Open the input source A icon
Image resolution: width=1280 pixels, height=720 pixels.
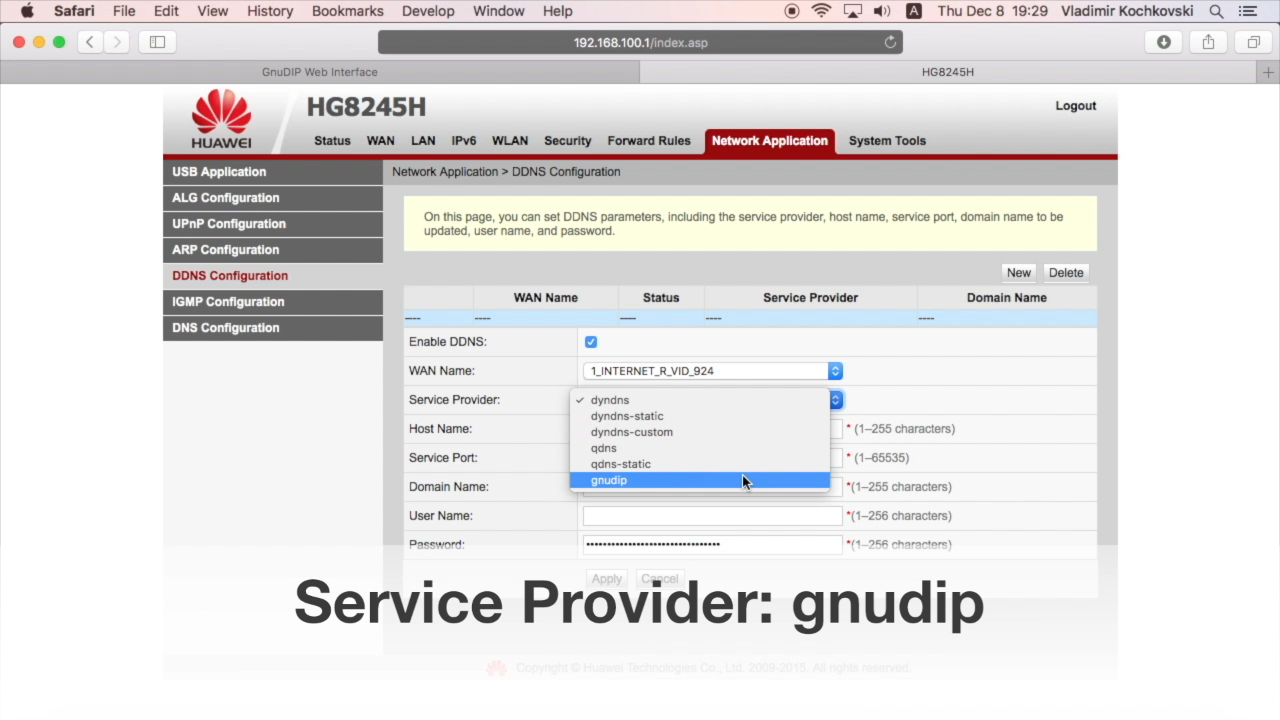(x=913, y=11)
